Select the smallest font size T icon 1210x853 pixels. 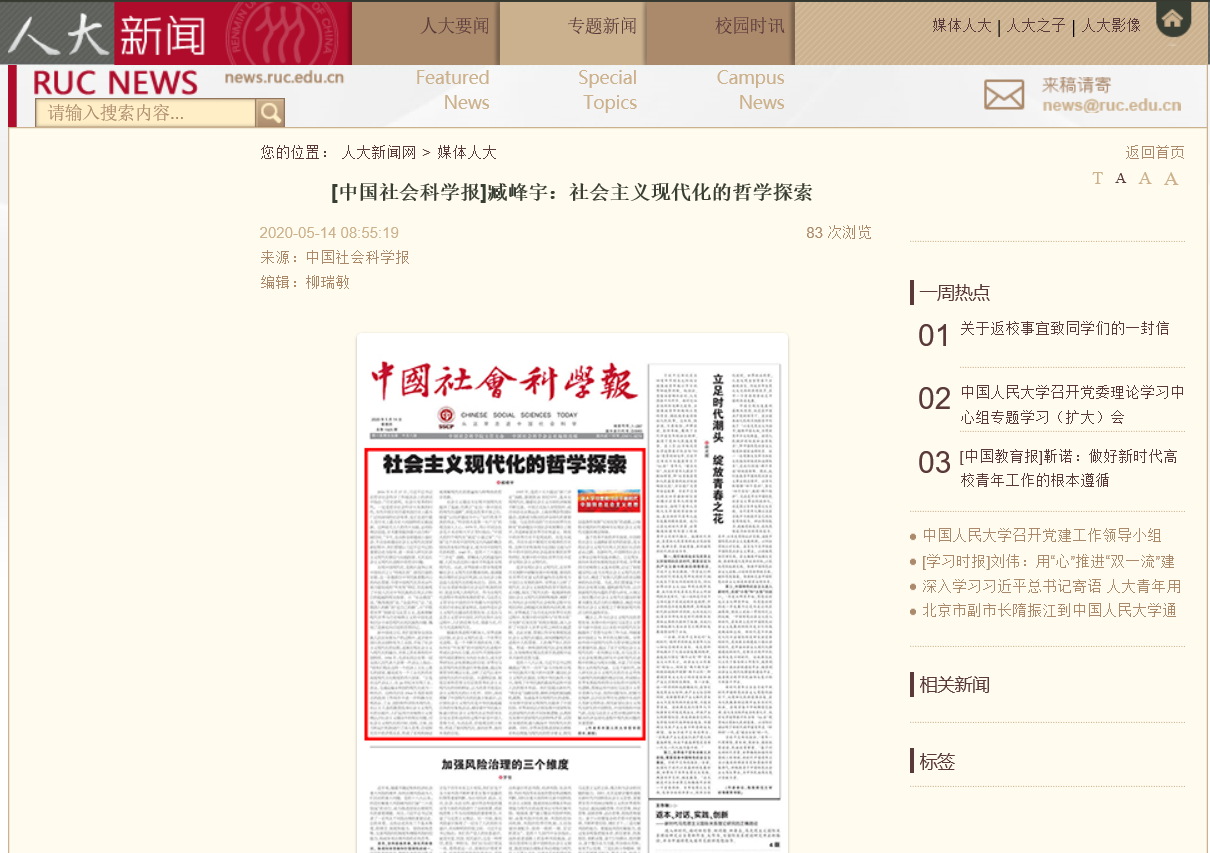point(1097,178)
